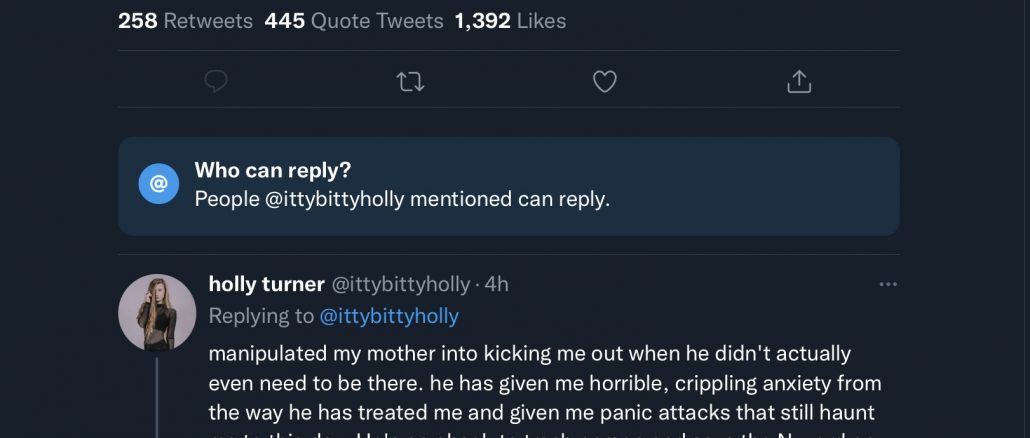Click the 'Who can reply?' heading
This screenshot has width=1030, height=438.
272,170
